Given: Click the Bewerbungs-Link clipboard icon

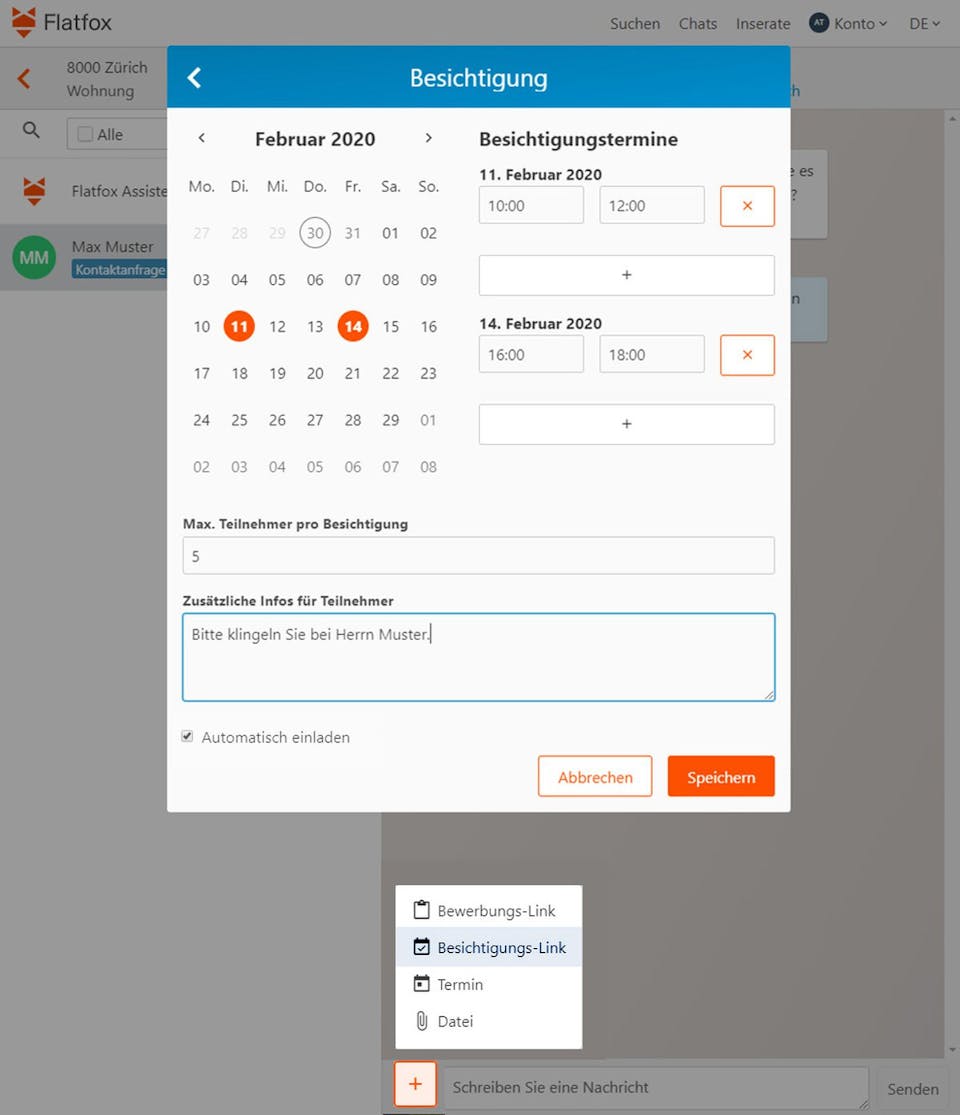Looking at the screenshot, I should pos(420,909).
